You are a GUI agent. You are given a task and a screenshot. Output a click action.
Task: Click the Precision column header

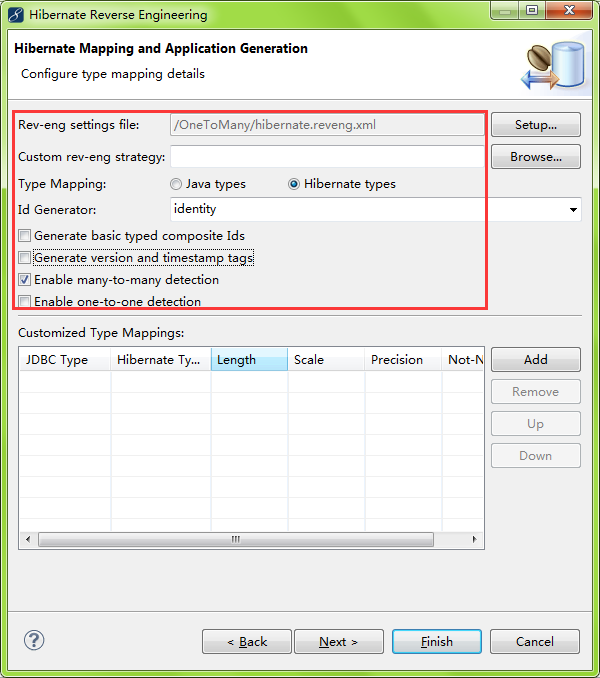403,360
